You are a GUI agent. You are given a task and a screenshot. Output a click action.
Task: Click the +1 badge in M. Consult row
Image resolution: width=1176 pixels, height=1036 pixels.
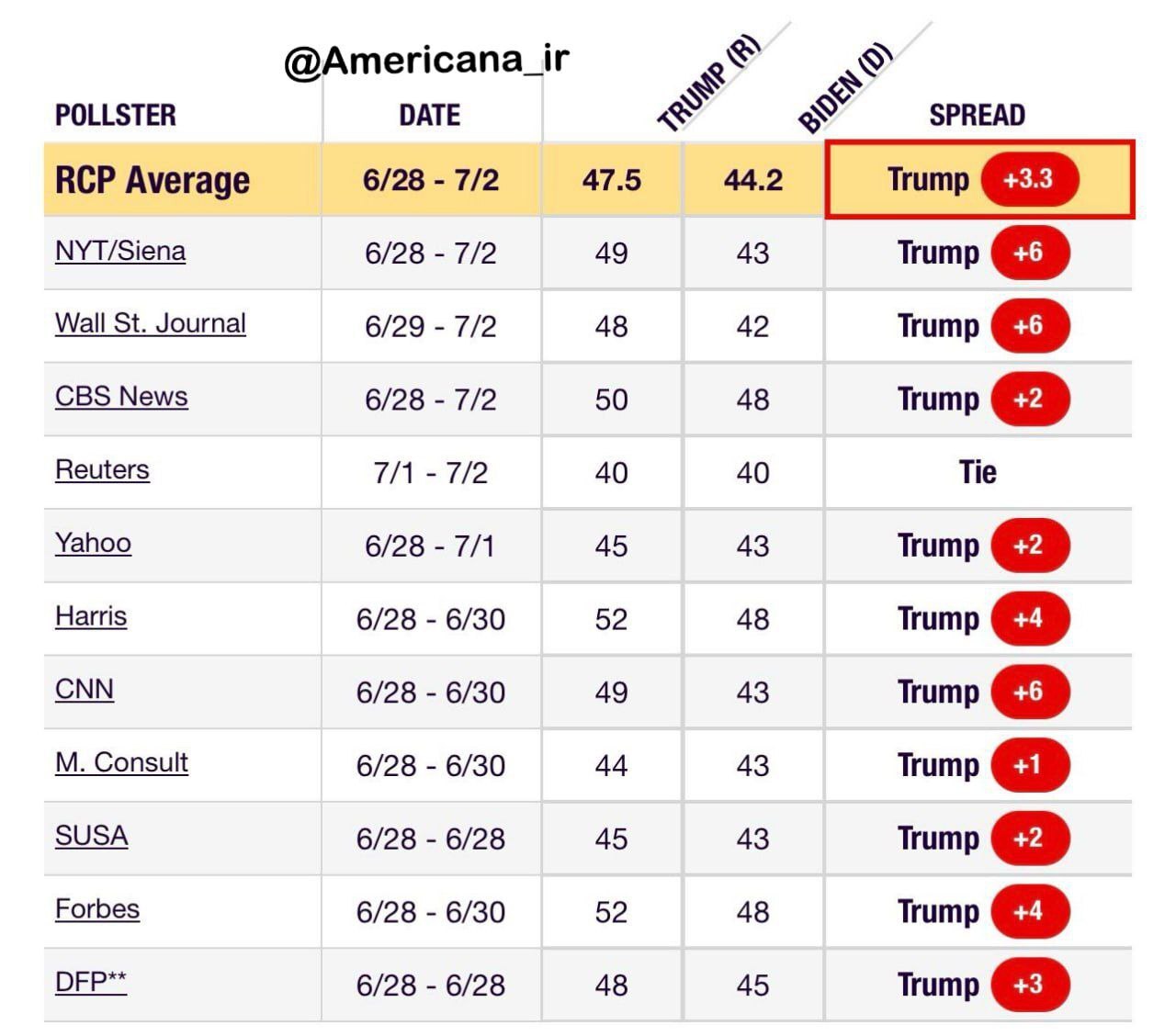(1029, 764)
